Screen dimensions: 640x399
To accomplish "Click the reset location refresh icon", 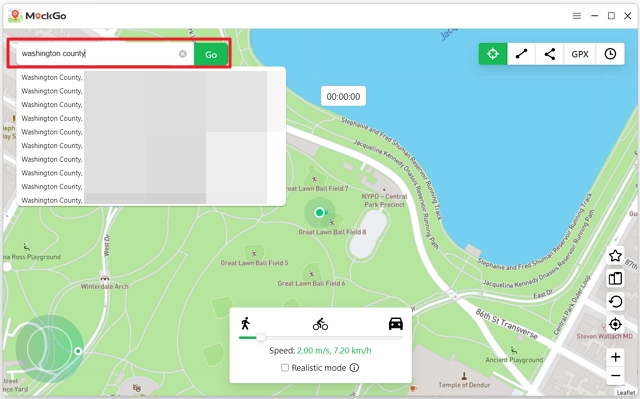I will click(615, 301).
